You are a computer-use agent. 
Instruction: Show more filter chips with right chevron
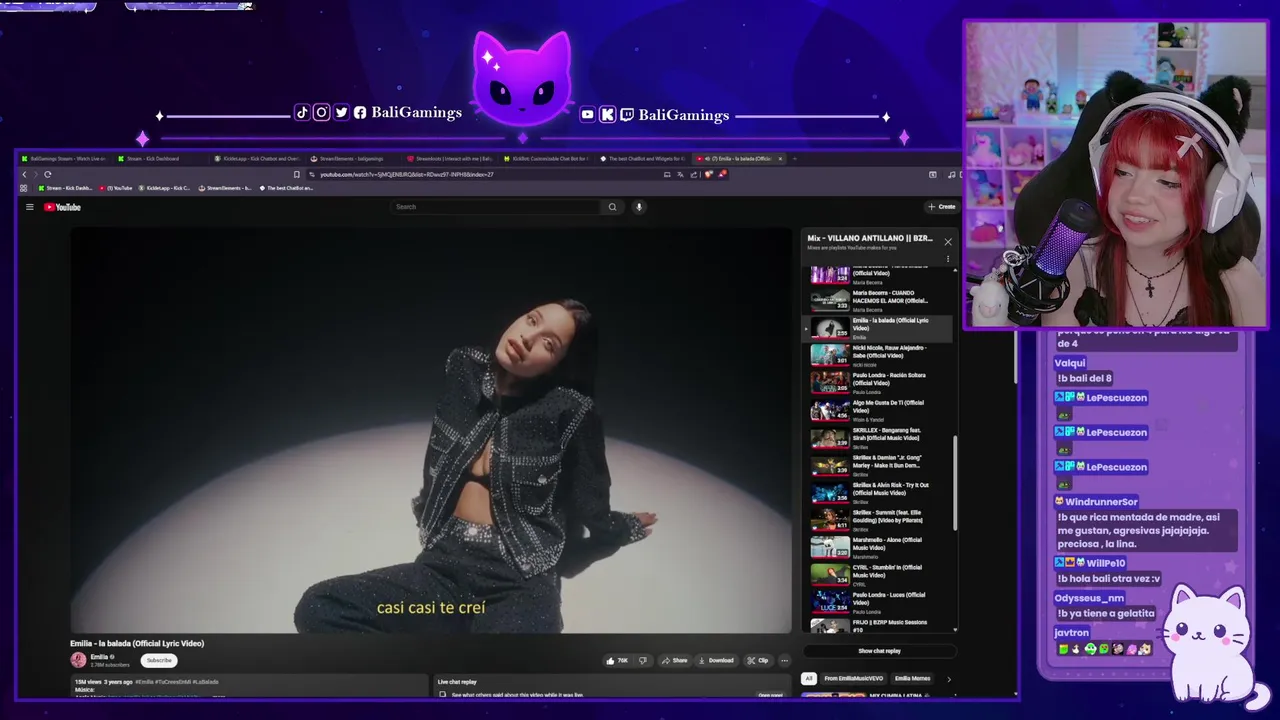click(948, 679)
